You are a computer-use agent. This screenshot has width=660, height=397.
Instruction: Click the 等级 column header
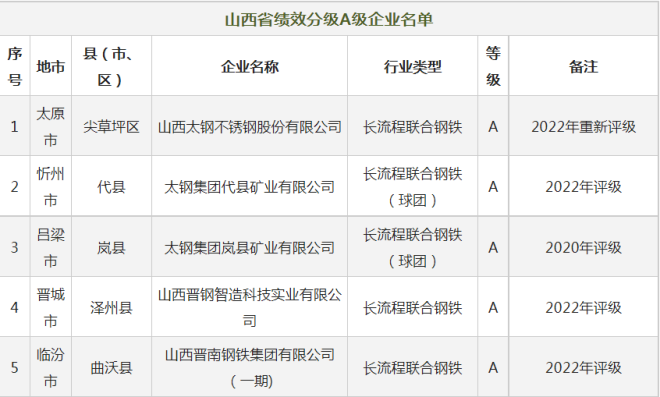pyautogui.click(x=493, y=66)
